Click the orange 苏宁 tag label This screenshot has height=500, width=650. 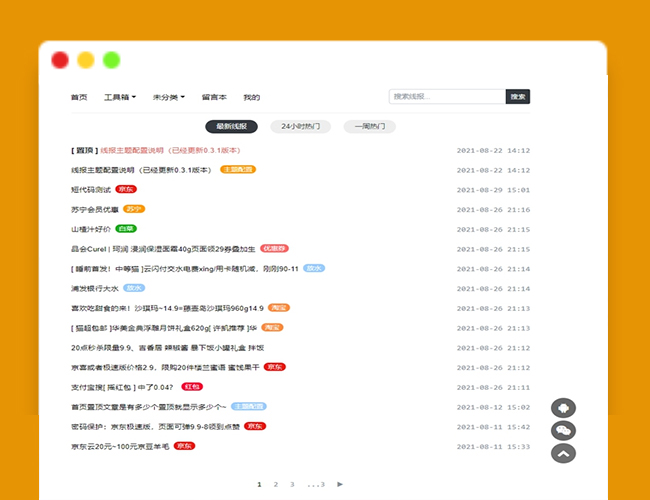point(134,209)
